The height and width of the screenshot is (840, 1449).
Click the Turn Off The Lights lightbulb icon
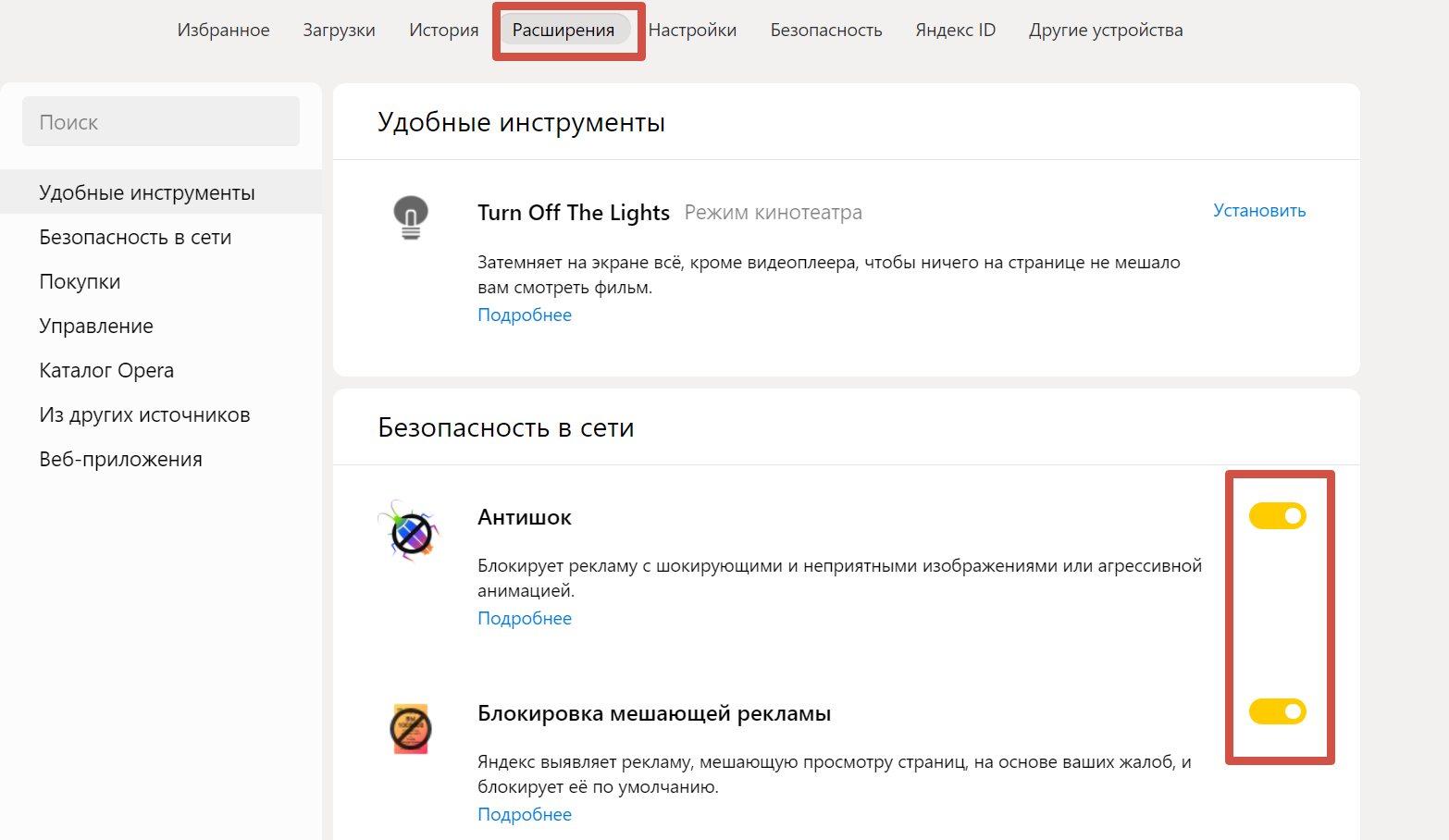411,217
